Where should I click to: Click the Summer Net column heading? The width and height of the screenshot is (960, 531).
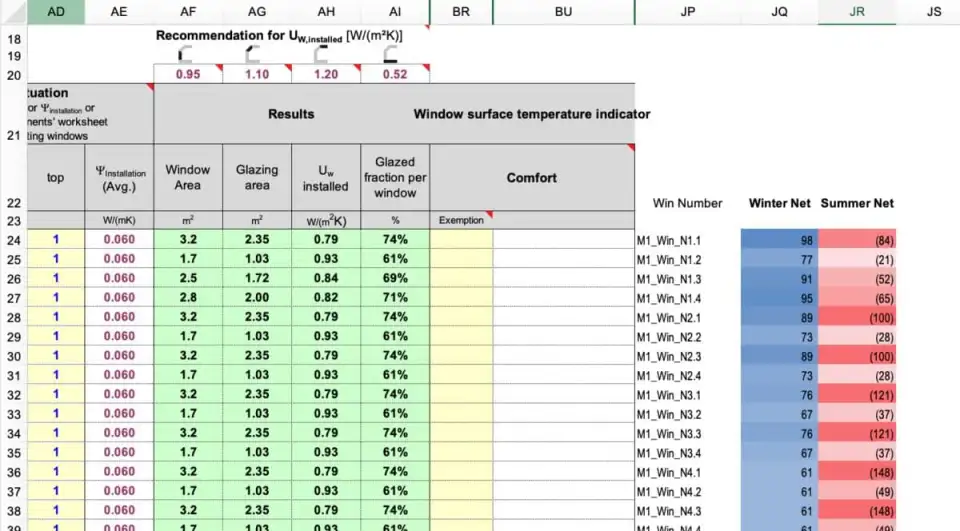point(857,203)
